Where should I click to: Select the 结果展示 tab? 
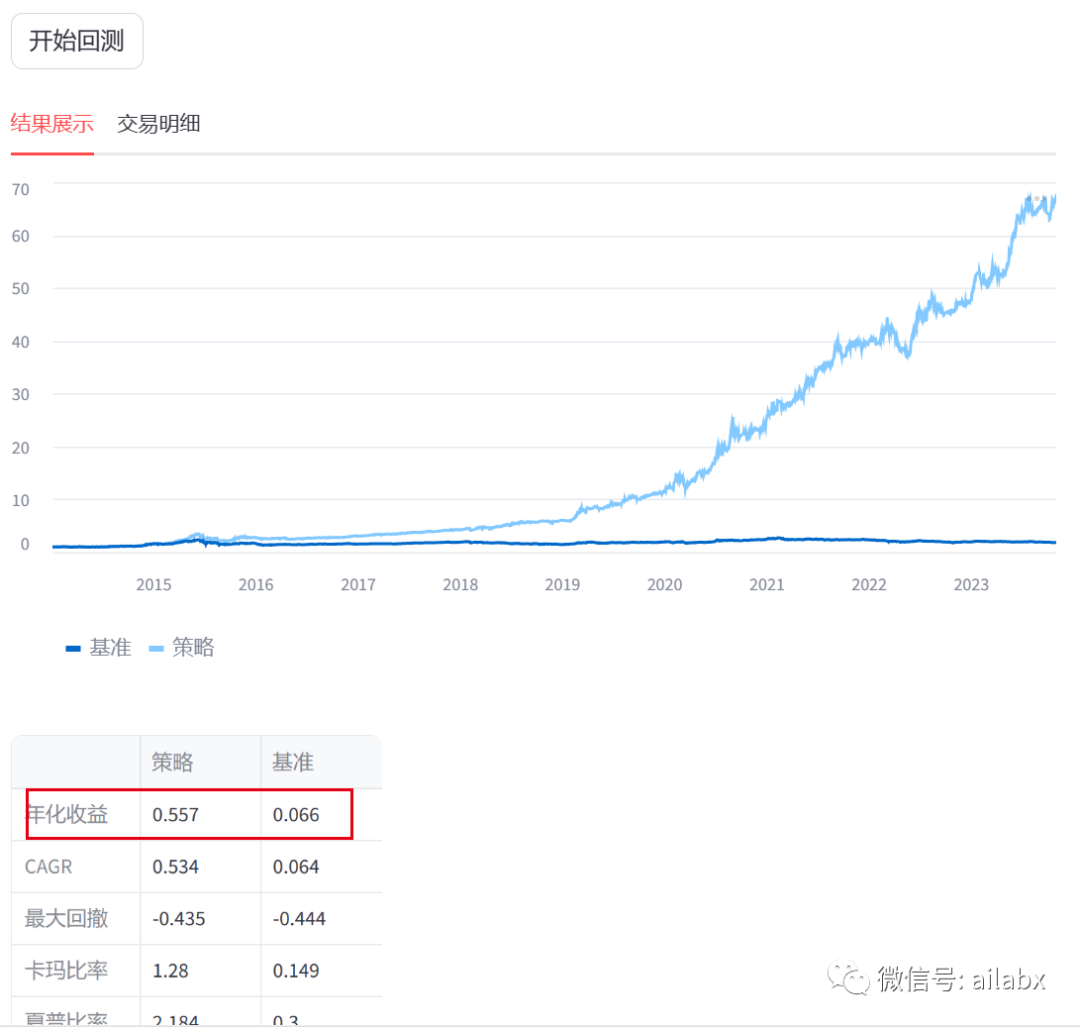pos(51,124)
